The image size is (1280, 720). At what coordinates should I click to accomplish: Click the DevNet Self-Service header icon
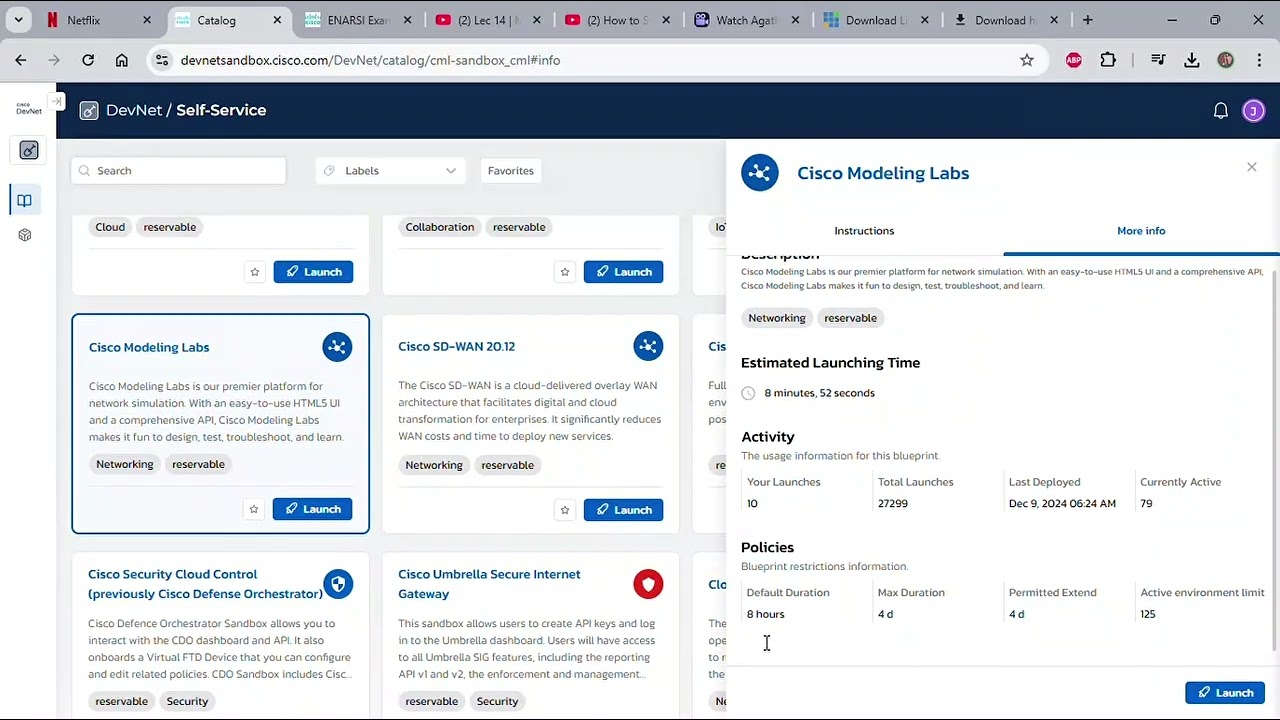(x=89, y=111)
